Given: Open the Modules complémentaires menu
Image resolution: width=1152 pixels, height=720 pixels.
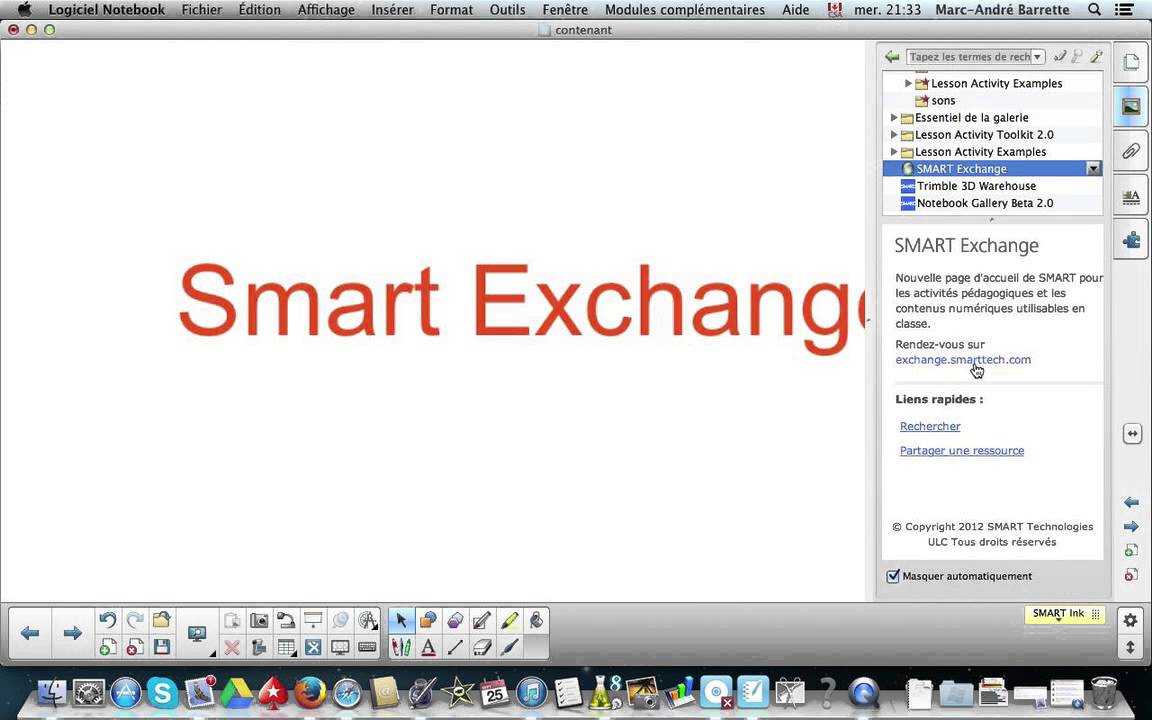Looking at the screenshot, I should [685, 10].
